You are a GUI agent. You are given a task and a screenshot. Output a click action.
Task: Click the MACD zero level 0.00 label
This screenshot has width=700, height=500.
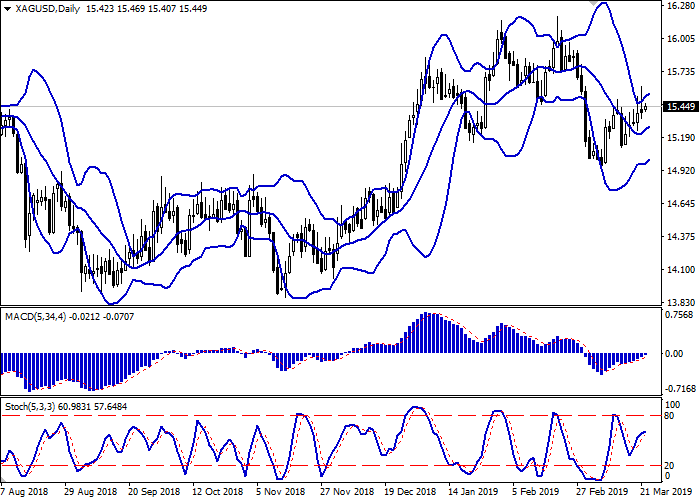point(675,354)
